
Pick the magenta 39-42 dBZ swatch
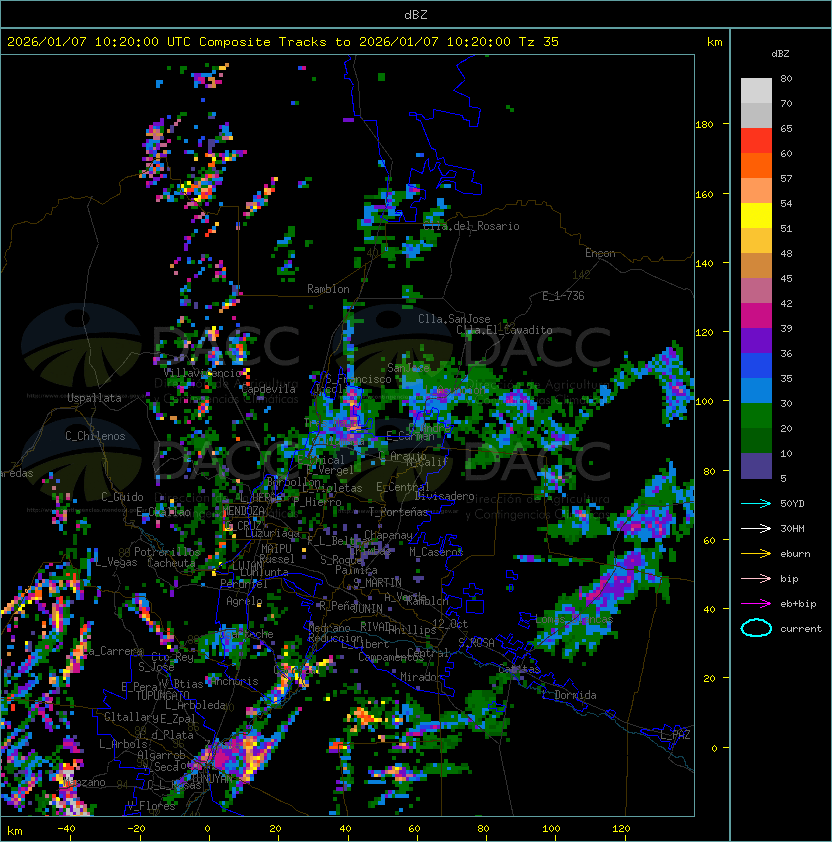coord(756,315)
